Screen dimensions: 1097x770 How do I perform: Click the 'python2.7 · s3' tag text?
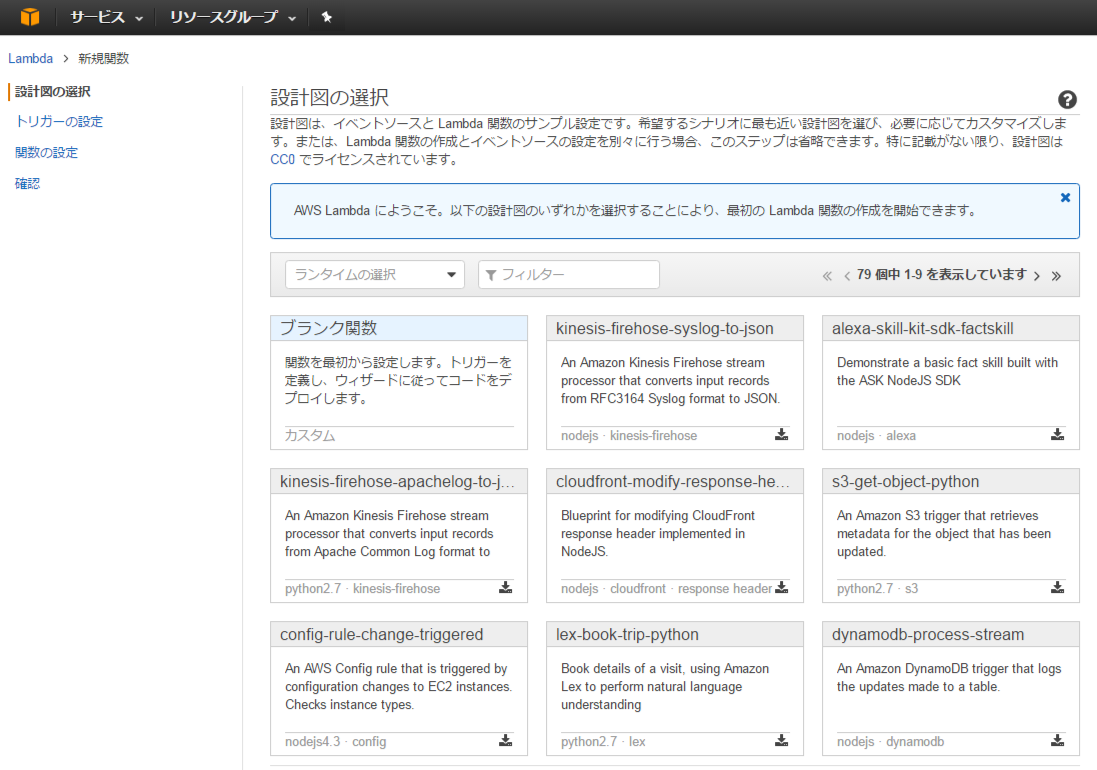[x=877, y=589]
